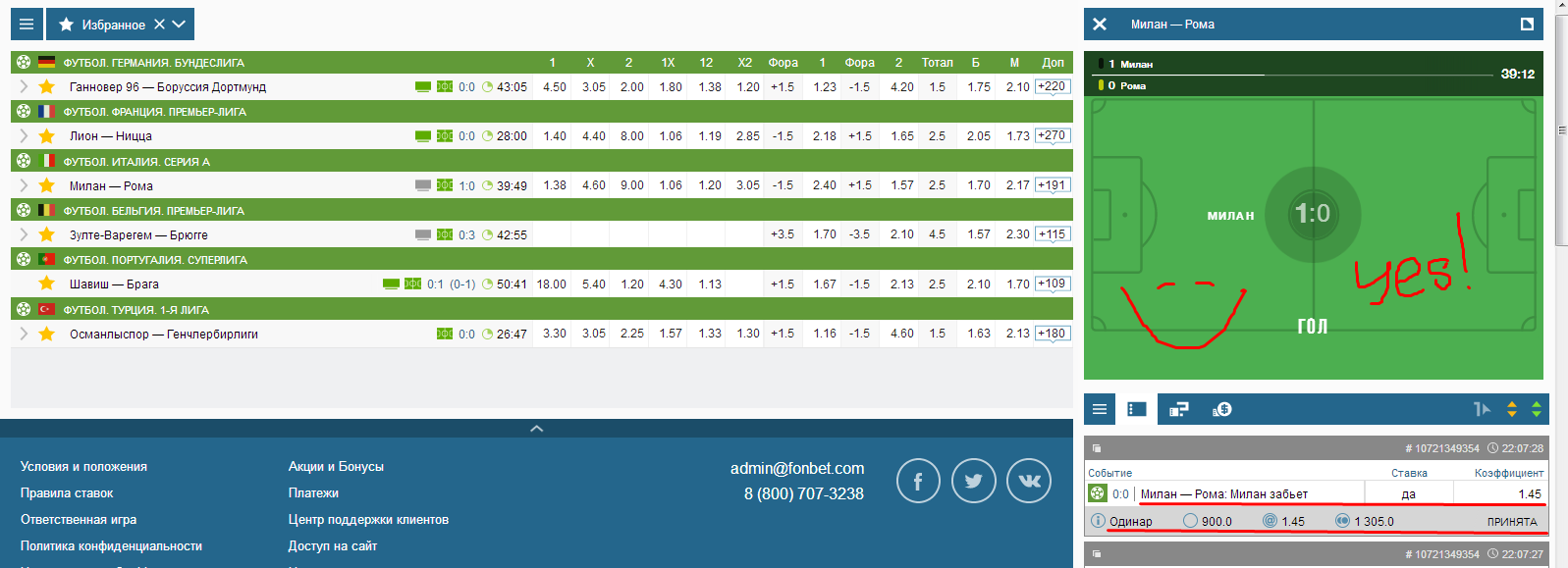
Task: Collapse the footer with the up chevron
Action: pos(536,429)
